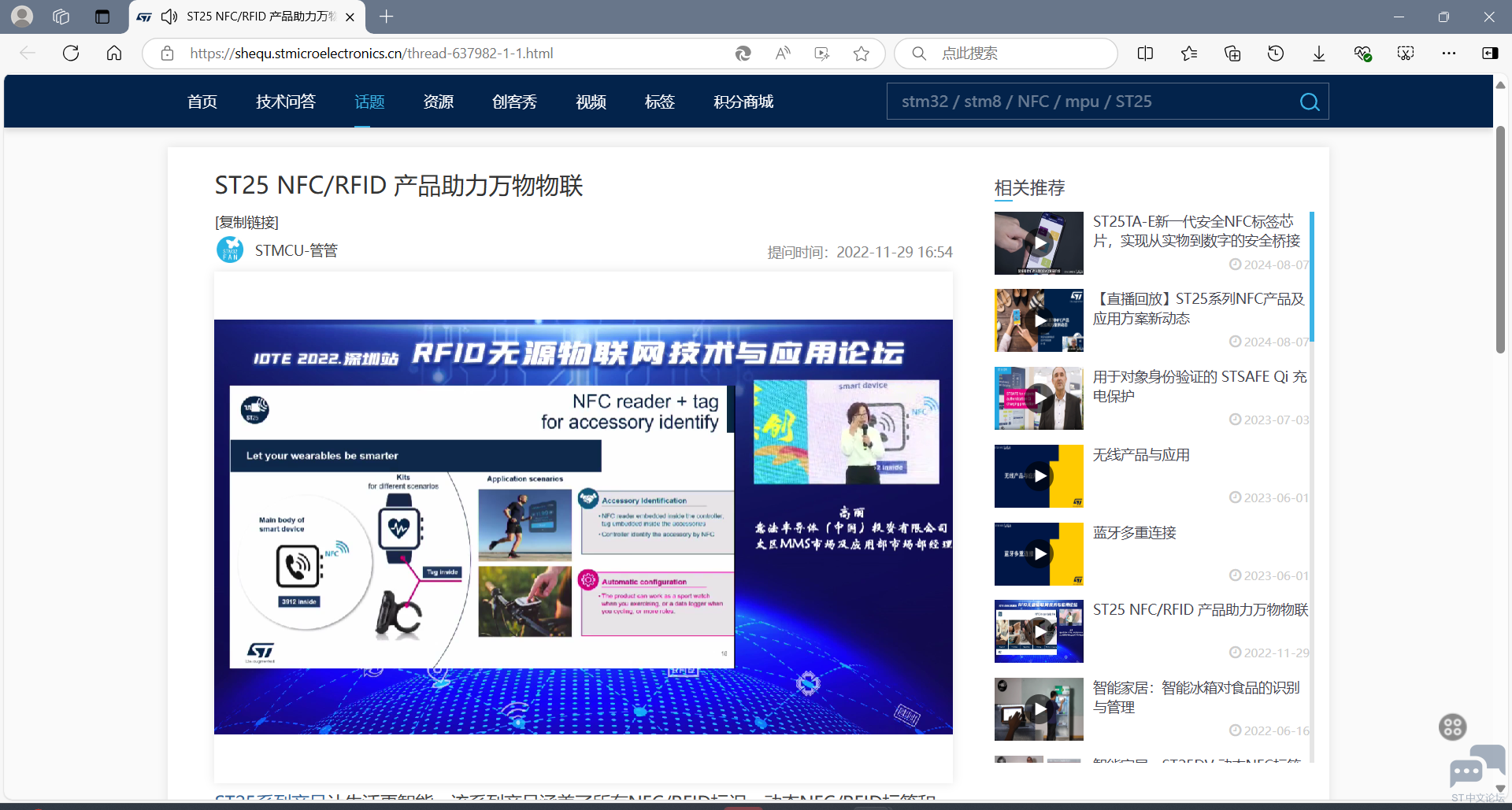Open the collections panel
The height and width of the screenshot is (810, 1512).
1232,54
